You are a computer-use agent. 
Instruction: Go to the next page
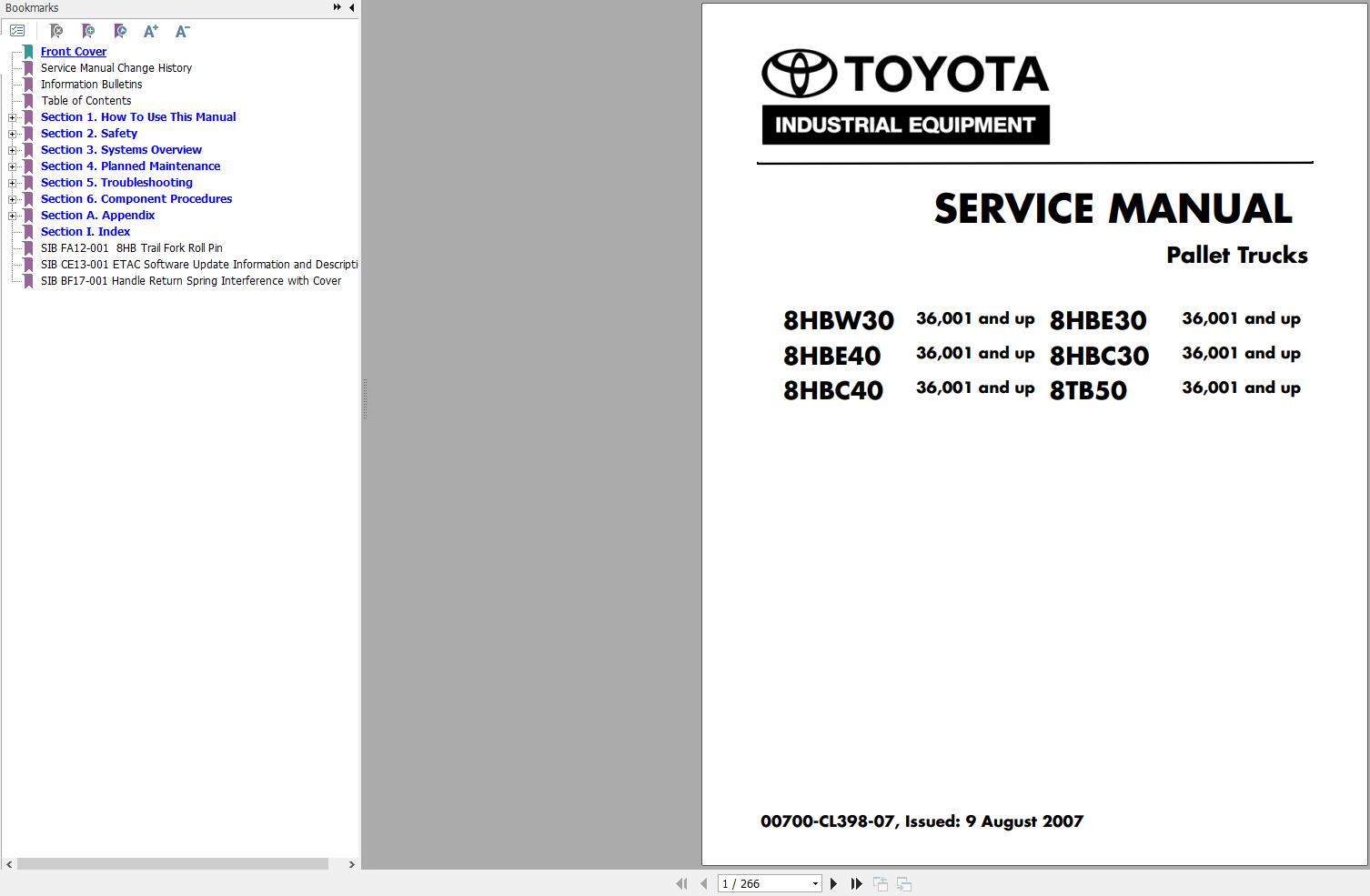[x=833, y=883]
